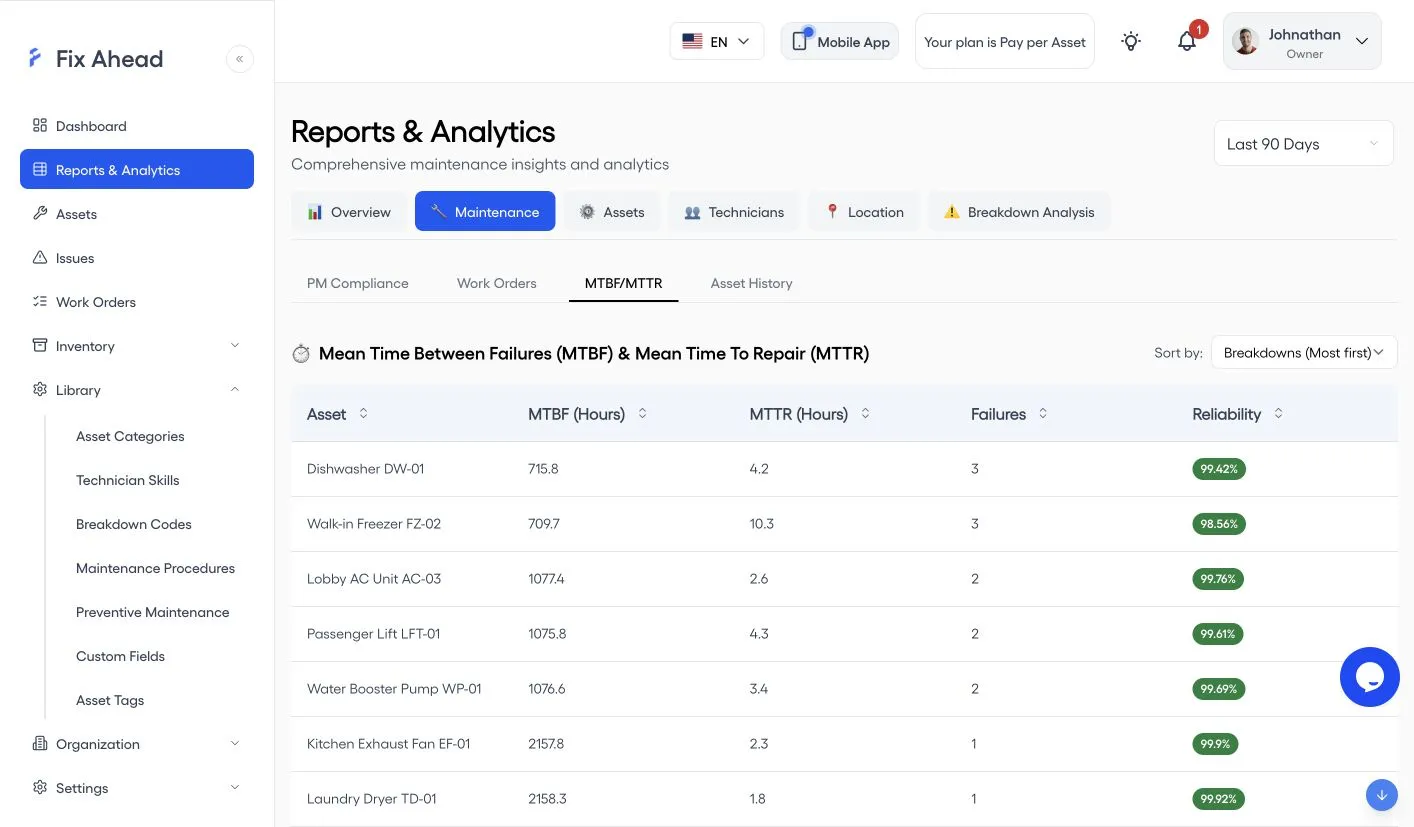
Task: Expand the Settings sidebar section
Action: pos(137,788)
